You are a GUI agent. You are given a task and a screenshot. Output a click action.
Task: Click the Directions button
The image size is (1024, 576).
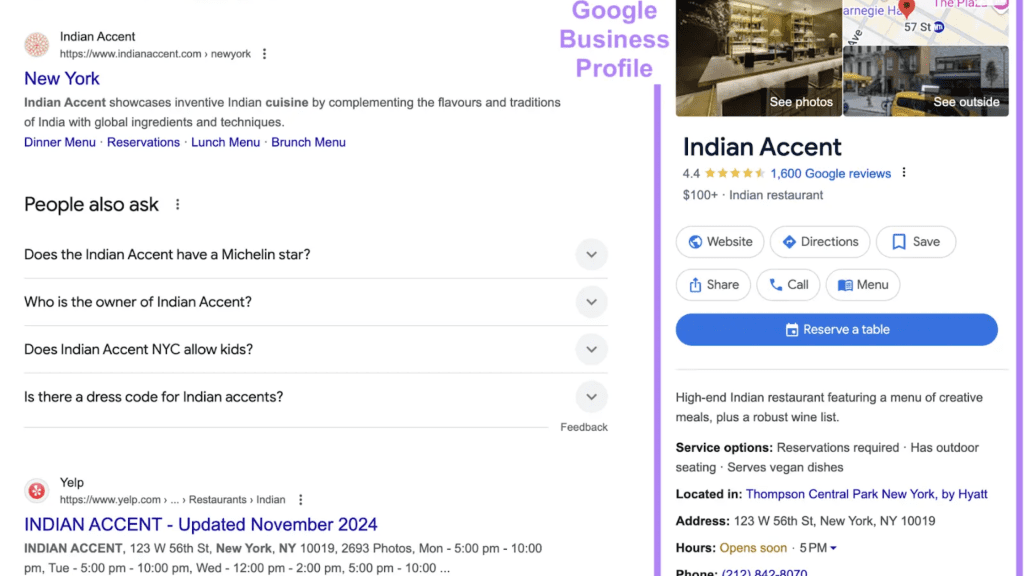(820, 242)
